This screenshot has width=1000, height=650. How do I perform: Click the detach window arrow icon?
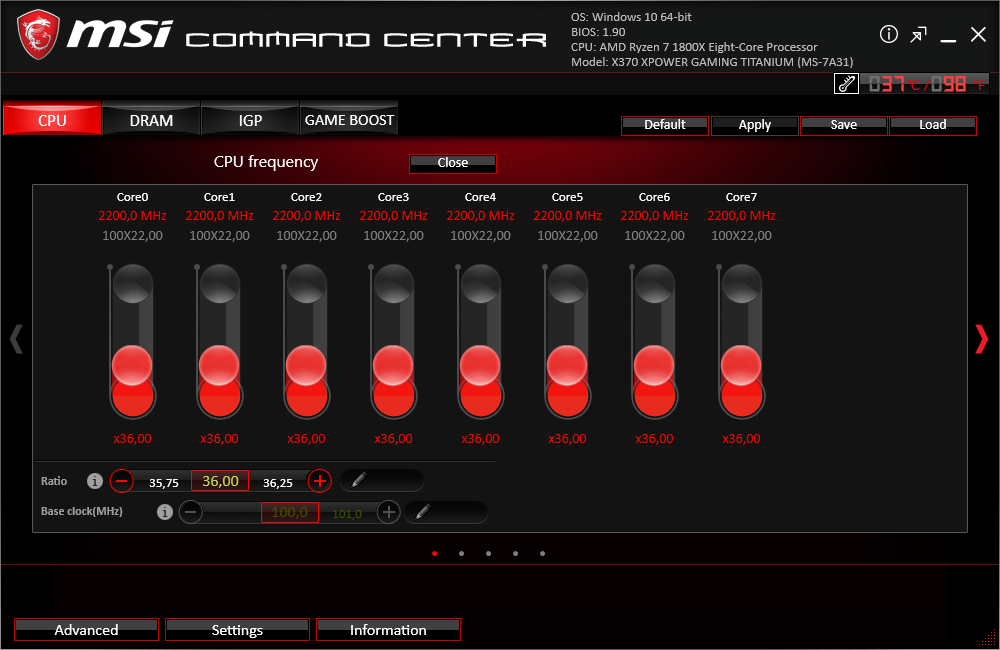click(918, 34)
